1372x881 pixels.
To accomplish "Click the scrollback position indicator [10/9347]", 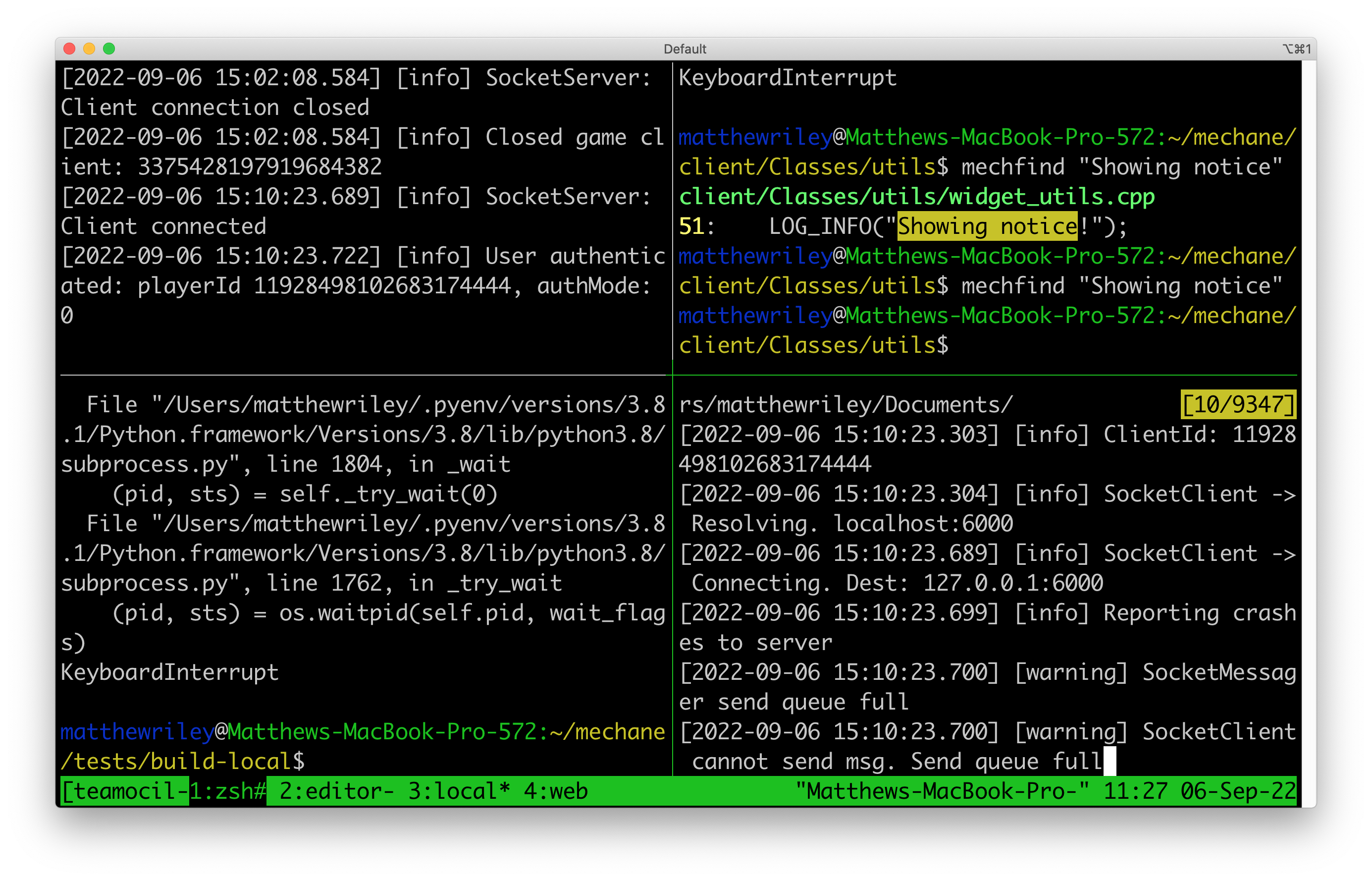I will point(1238,404).
